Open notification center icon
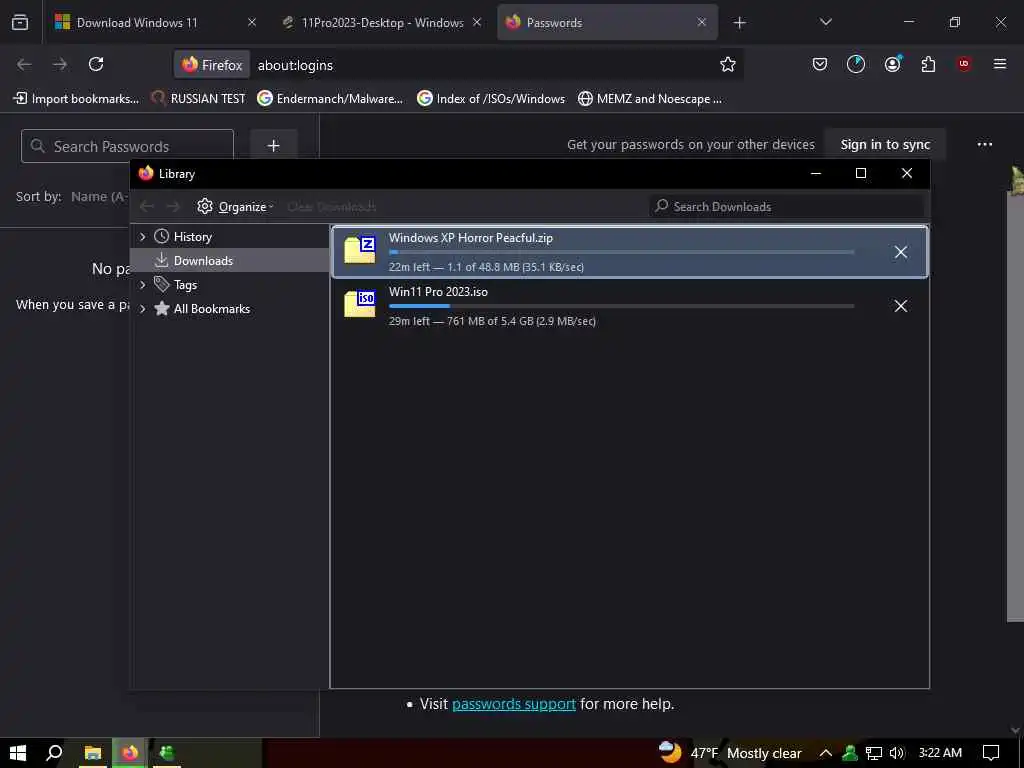Viewport: 1024px width, 768px height. (x=991, y=753)
